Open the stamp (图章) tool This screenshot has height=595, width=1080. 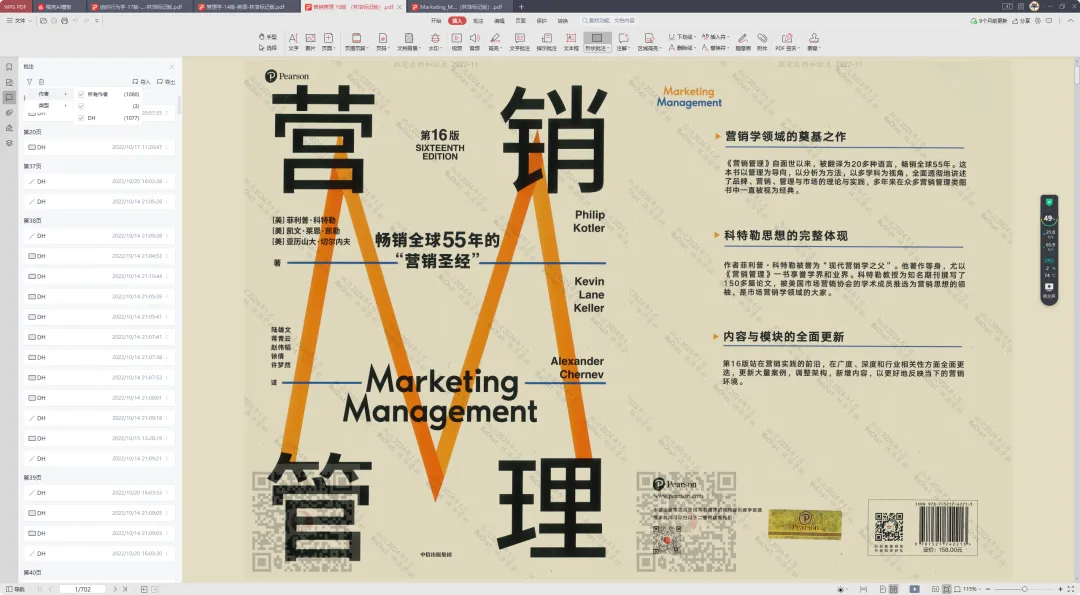click(813, 42)
